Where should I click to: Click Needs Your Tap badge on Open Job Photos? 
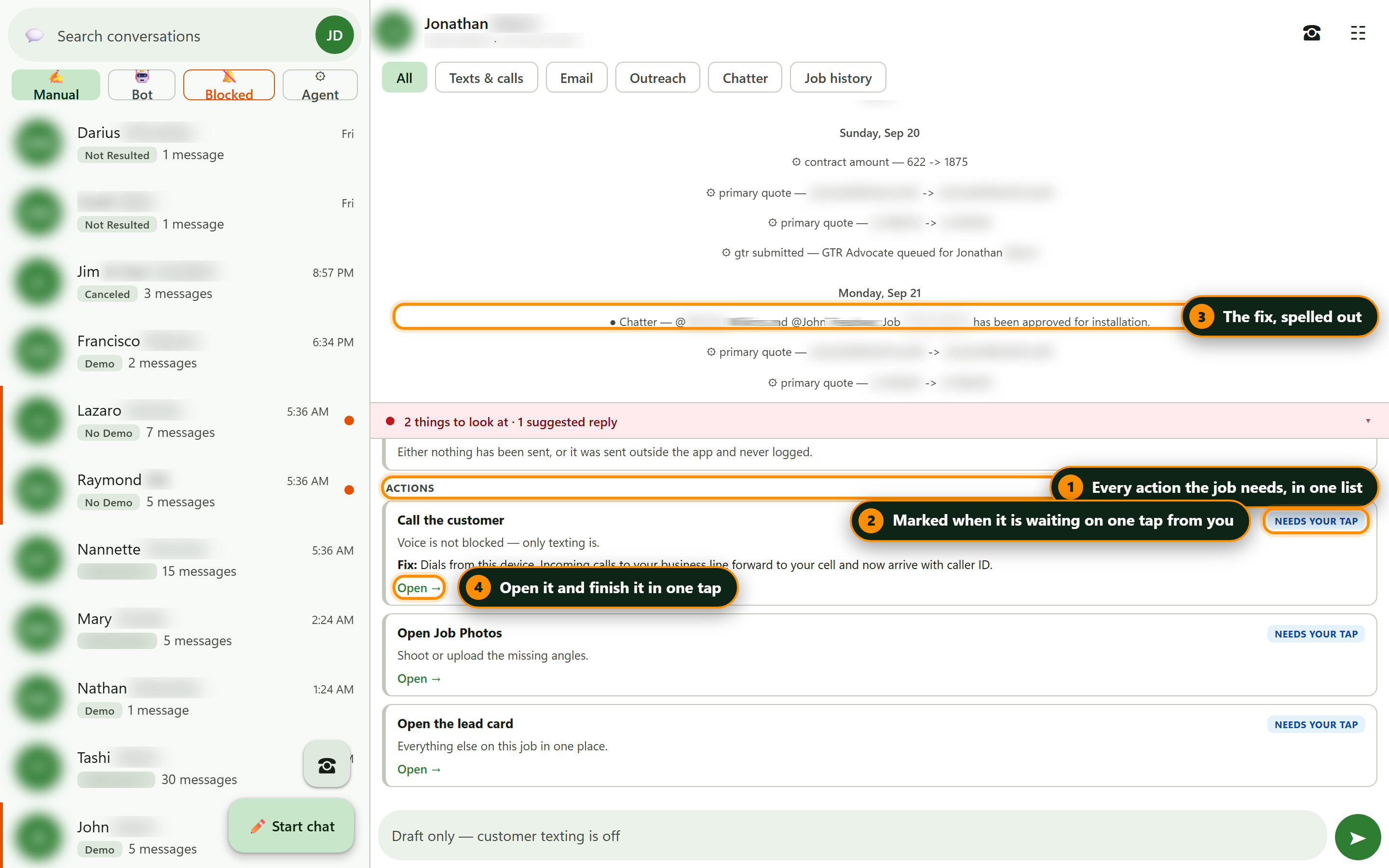1316,634
